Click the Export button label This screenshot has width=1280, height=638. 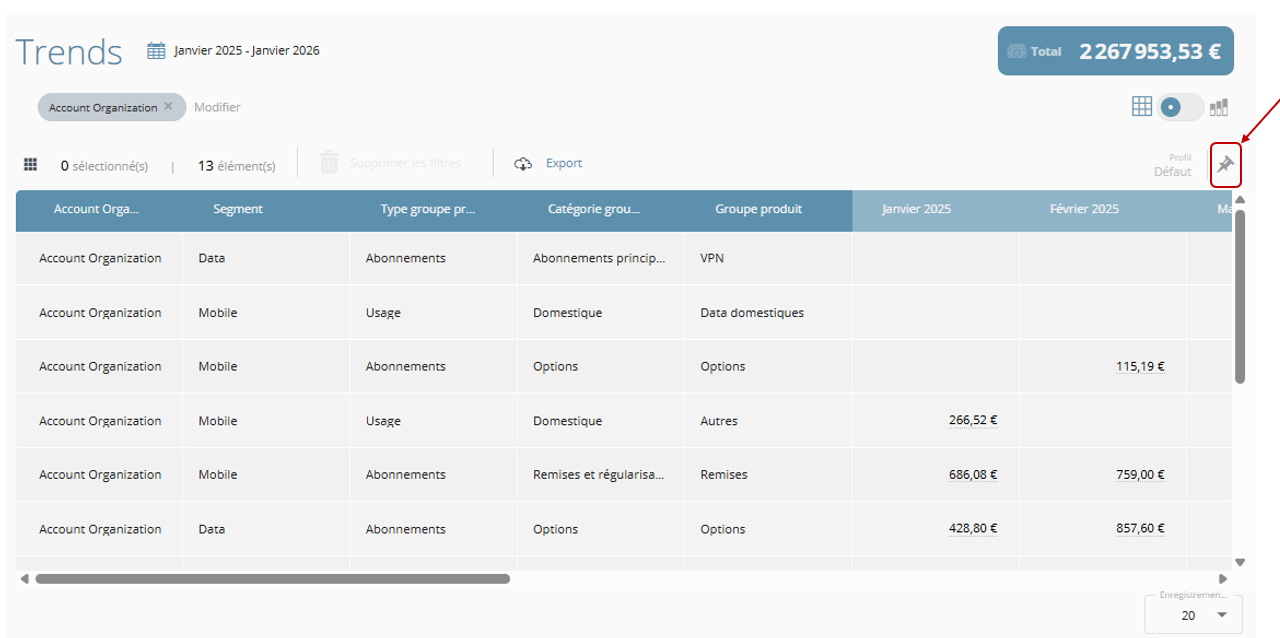(x=564, y=163)
